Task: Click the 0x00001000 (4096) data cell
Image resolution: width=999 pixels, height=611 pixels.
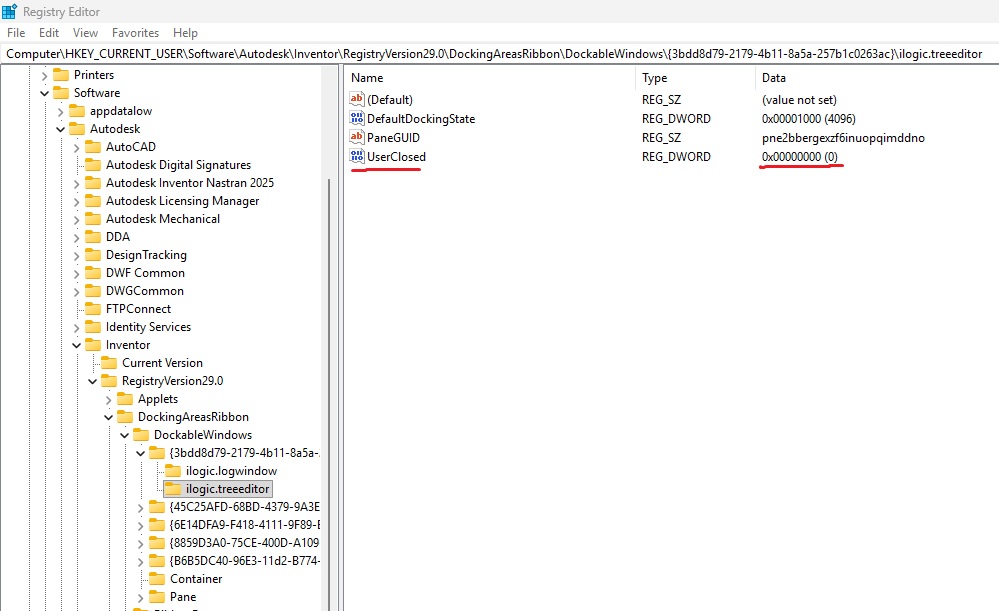Action: coord(809,119)
